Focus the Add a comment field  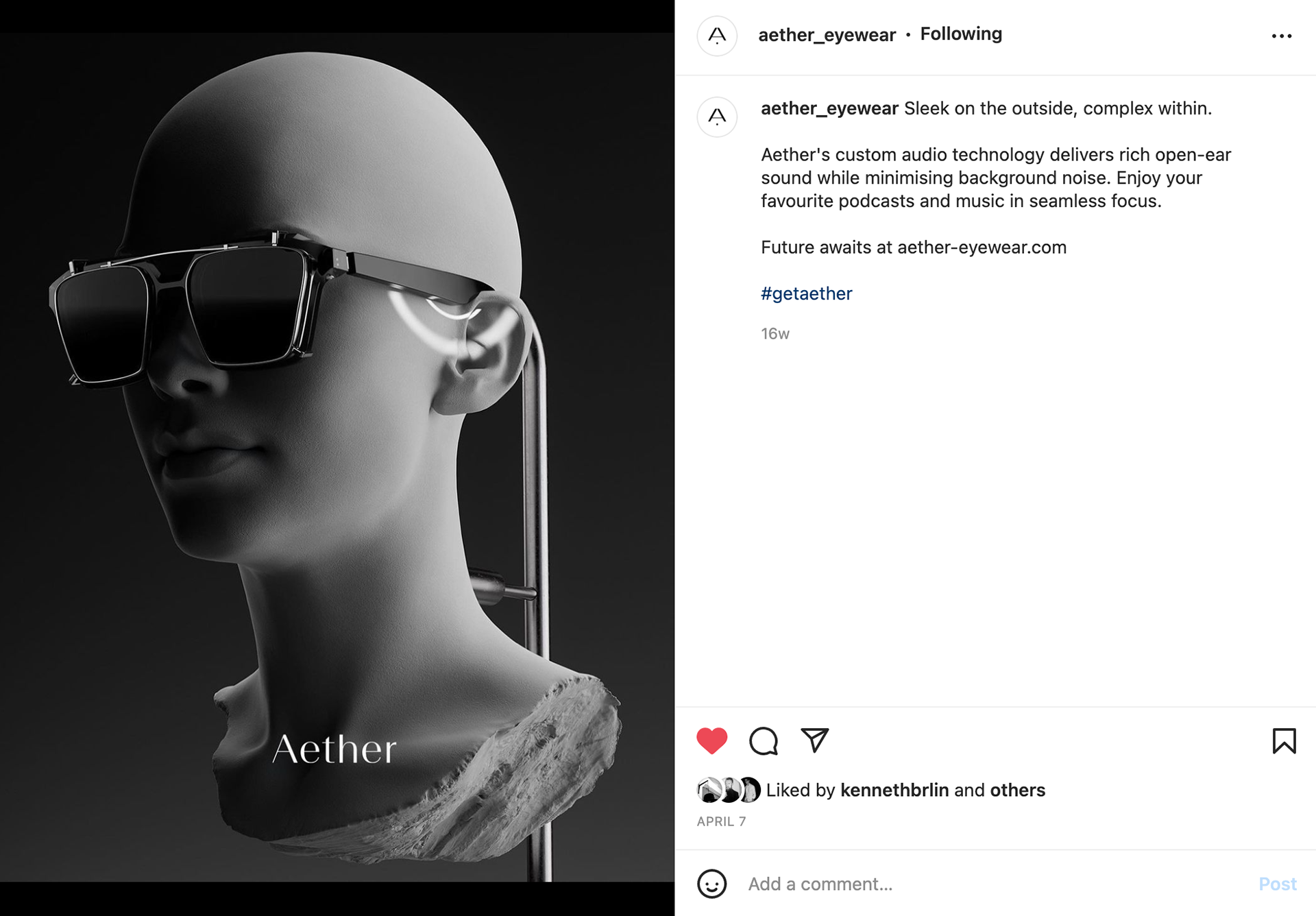pos(994,884)
